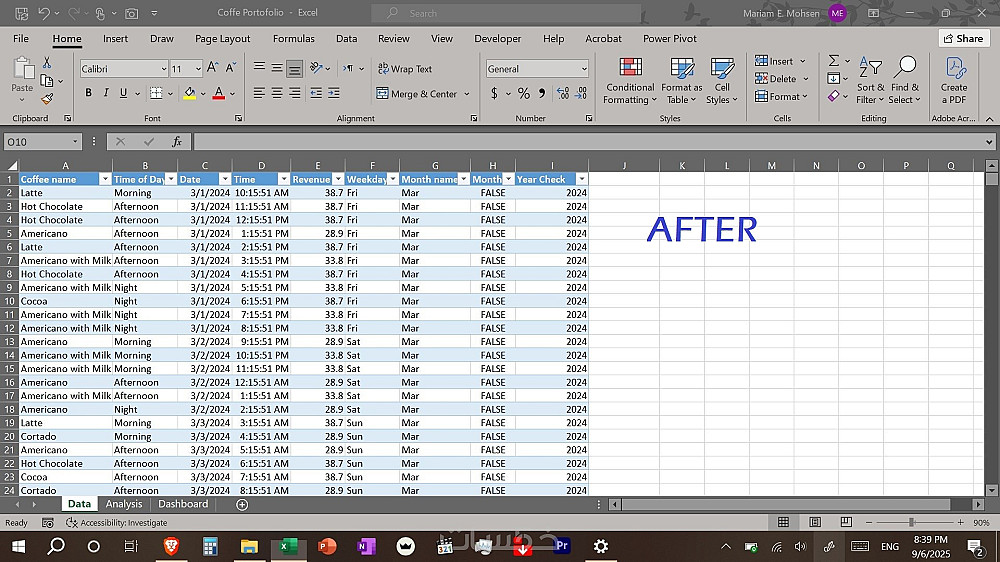The width and height of the screenshot is (1000, 562).
Task: Add a new sheet
Action: (242, 505)
